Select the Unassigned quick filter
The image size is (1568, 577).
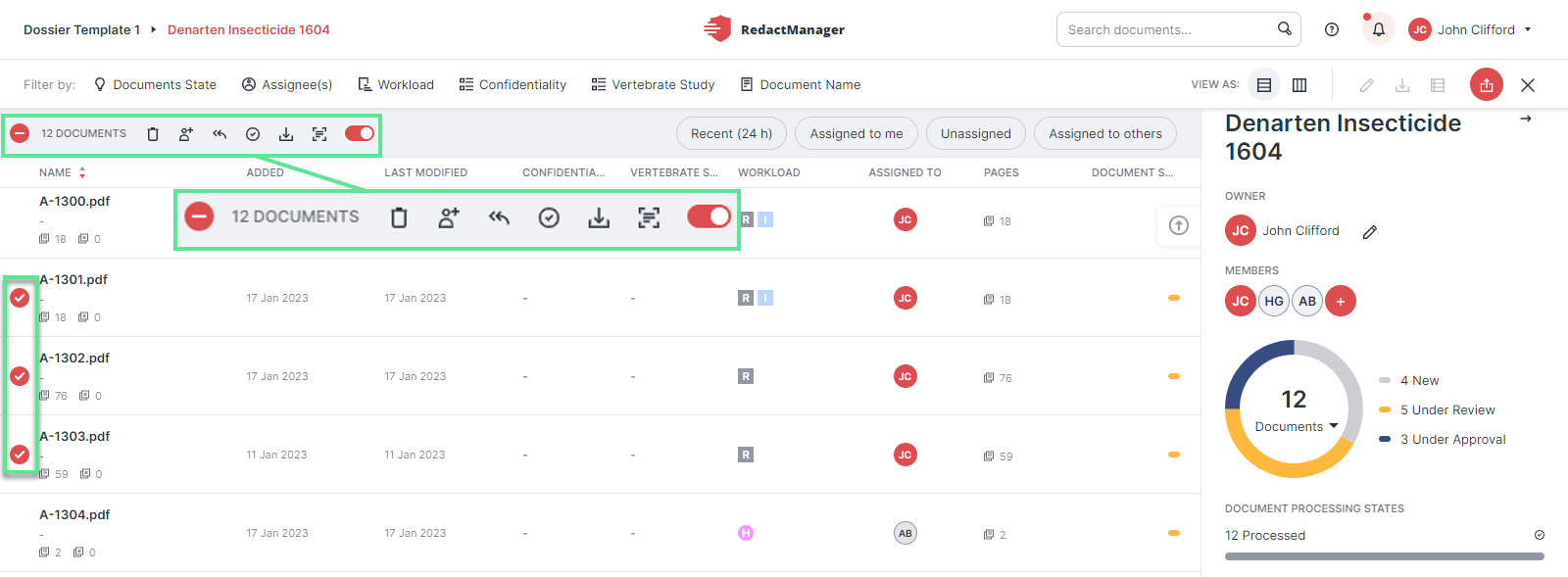coord(976,133)
